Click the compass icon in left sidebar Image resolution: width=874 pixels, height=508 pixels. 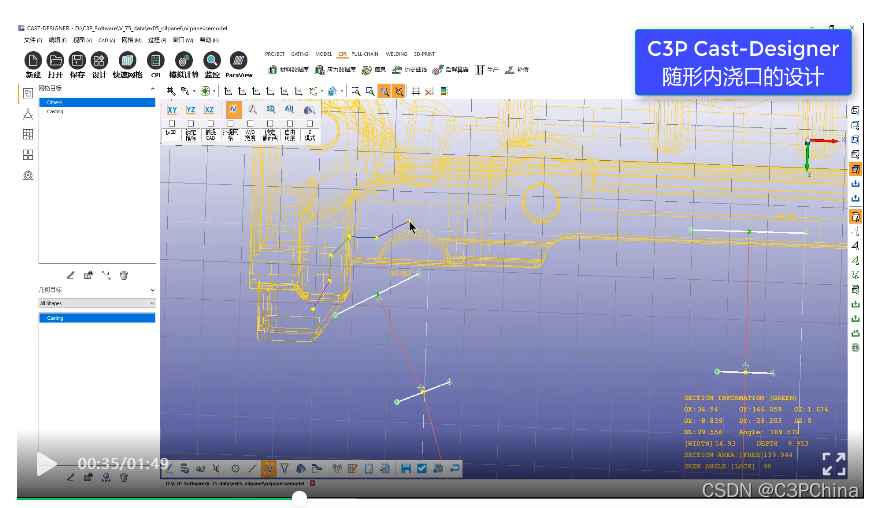click(28, 114)
